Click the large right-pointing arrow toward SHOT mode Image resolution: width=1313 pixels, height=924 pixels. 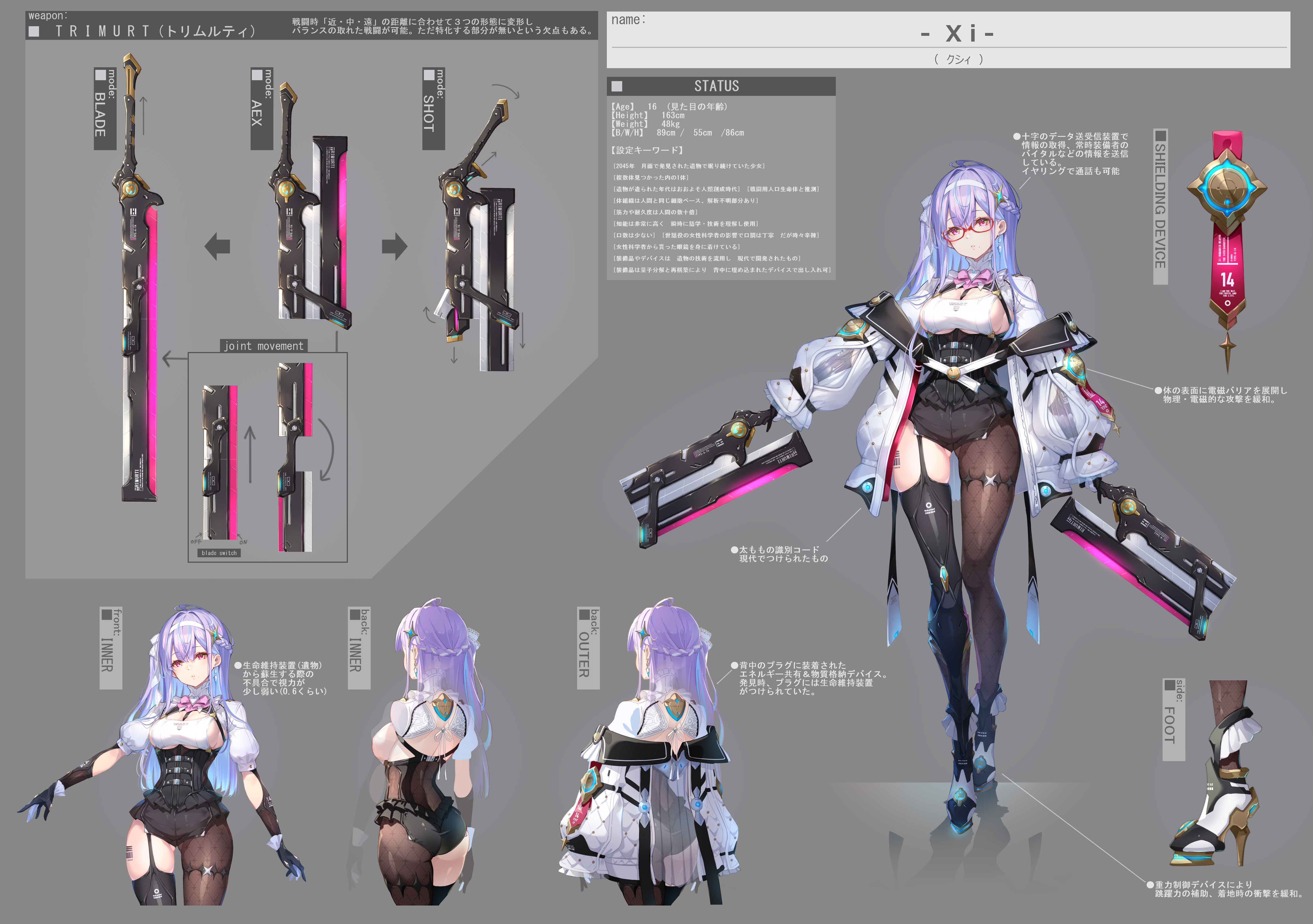(x=395, y=246)
